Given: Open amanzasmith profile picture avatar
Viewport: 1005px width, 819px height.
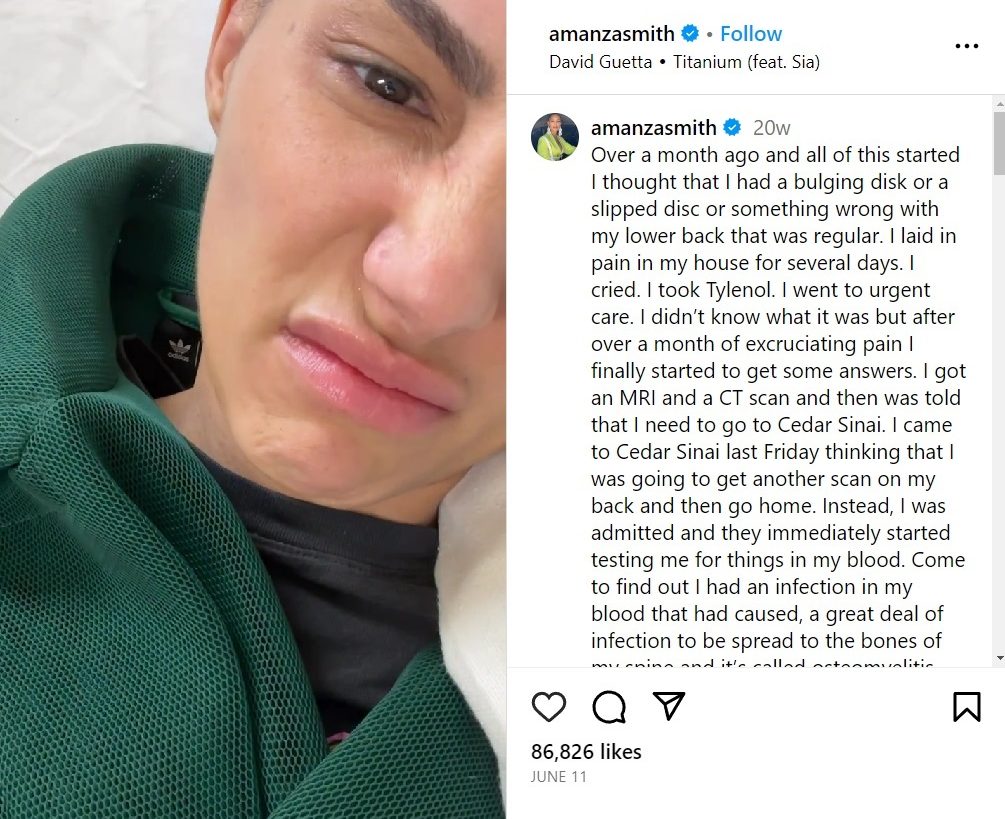Looking at the screenshot, I should 555,136.
